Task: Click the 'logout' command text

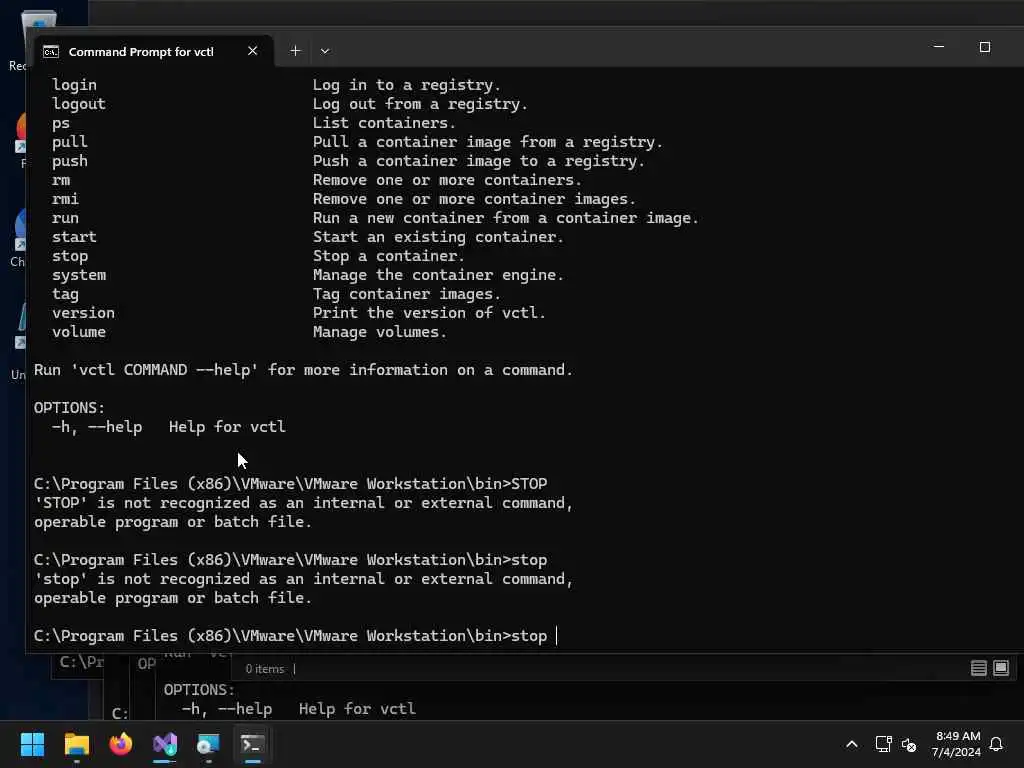Action: (x=79, y=104)
